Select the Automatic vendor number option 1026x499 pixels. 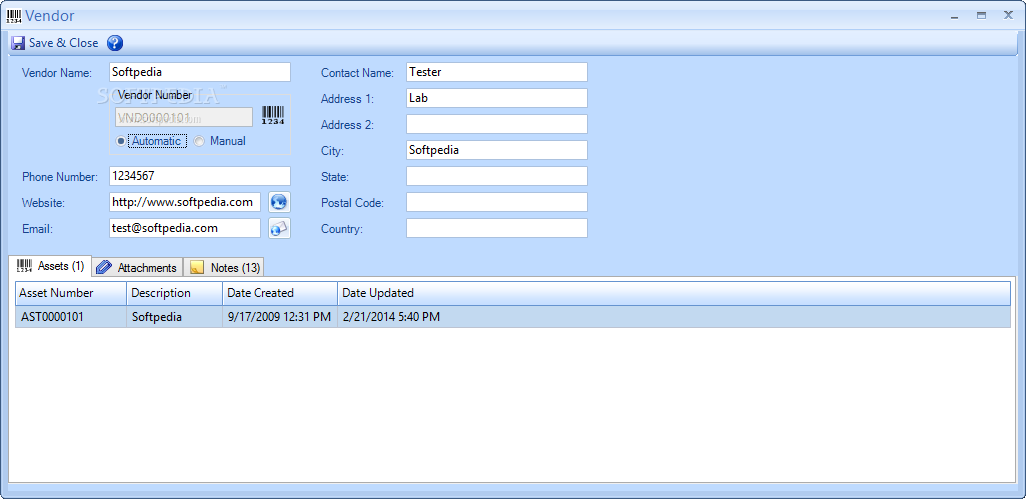pyautogui.click(x=150, y=141)
